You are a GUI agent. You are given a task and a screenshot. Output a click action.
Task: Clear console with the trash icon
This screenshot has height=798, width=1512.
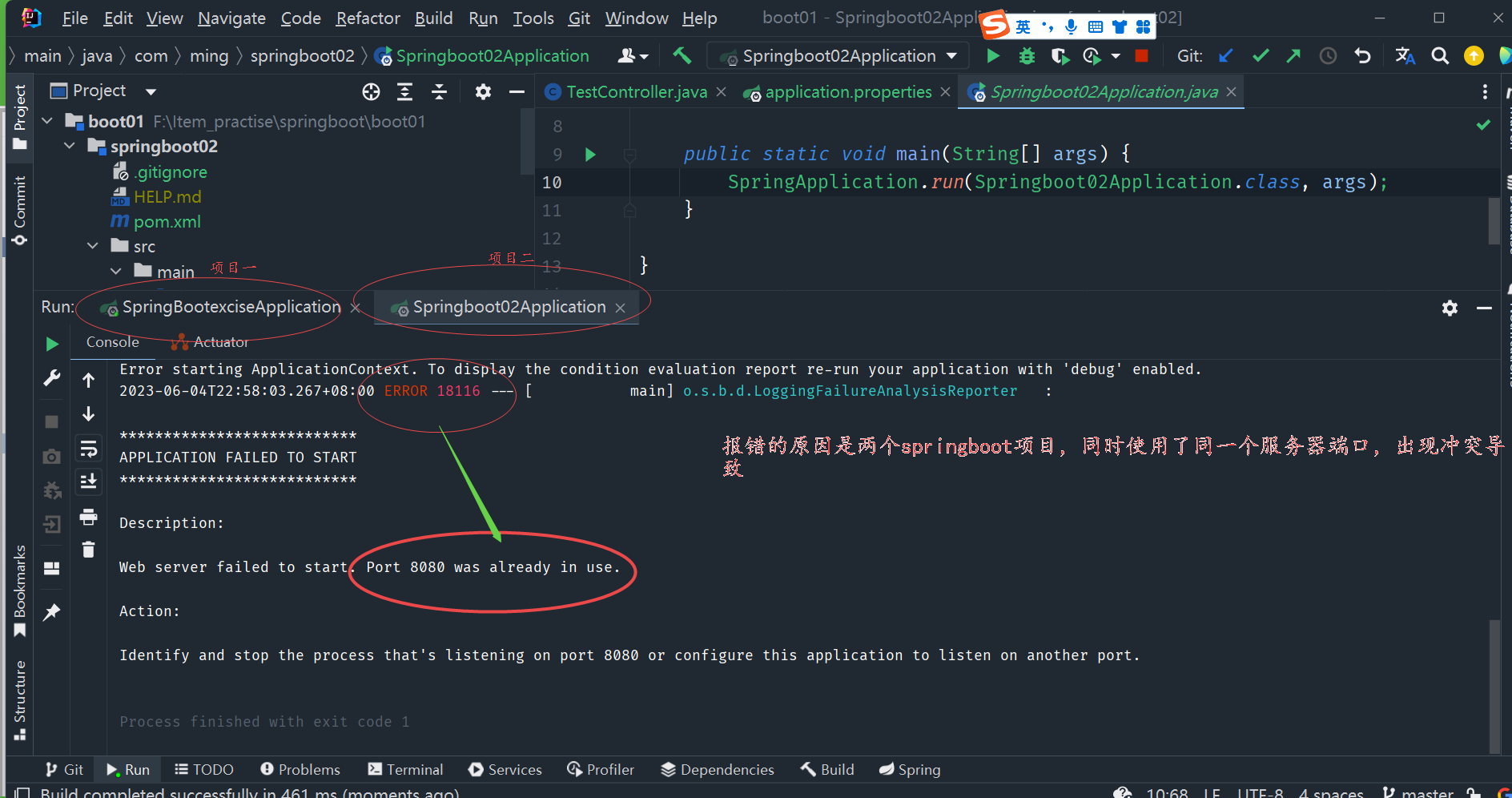[x=89, y=549]
